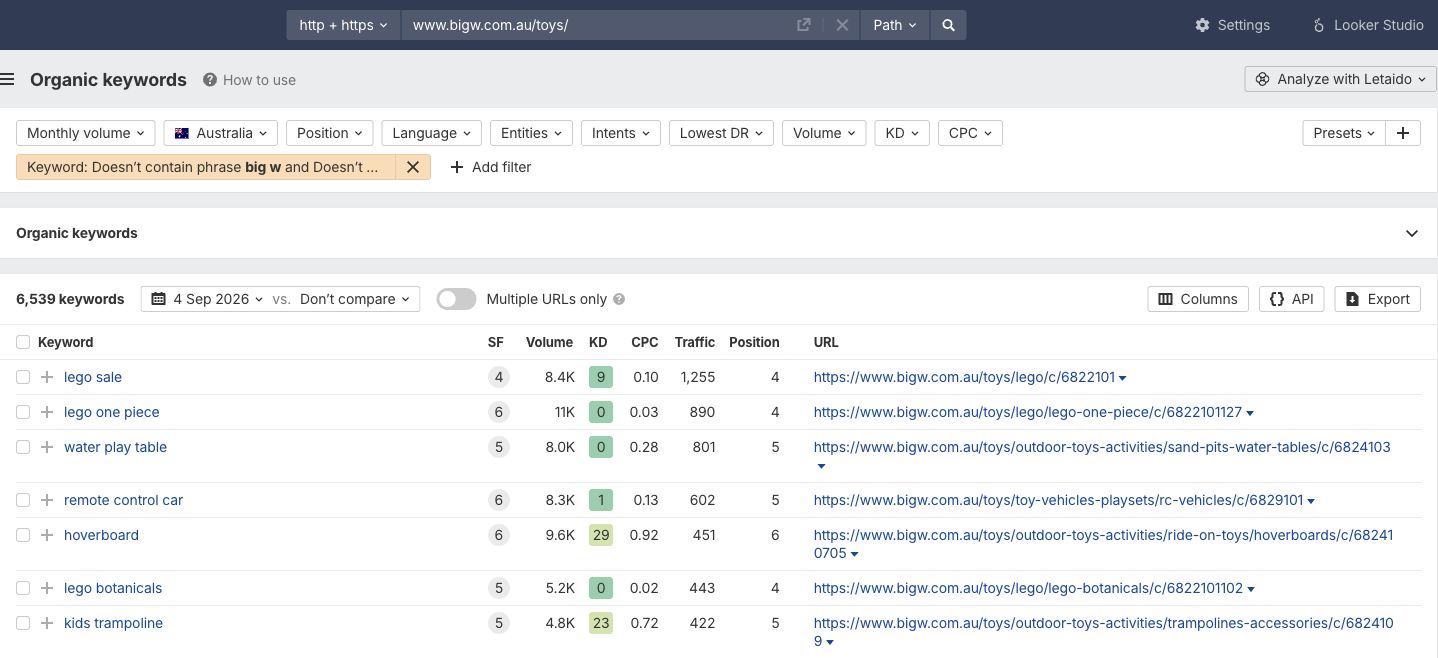1438x658 pixels.
Task: Sort by CPC column header
Action: tap(645, 342)
